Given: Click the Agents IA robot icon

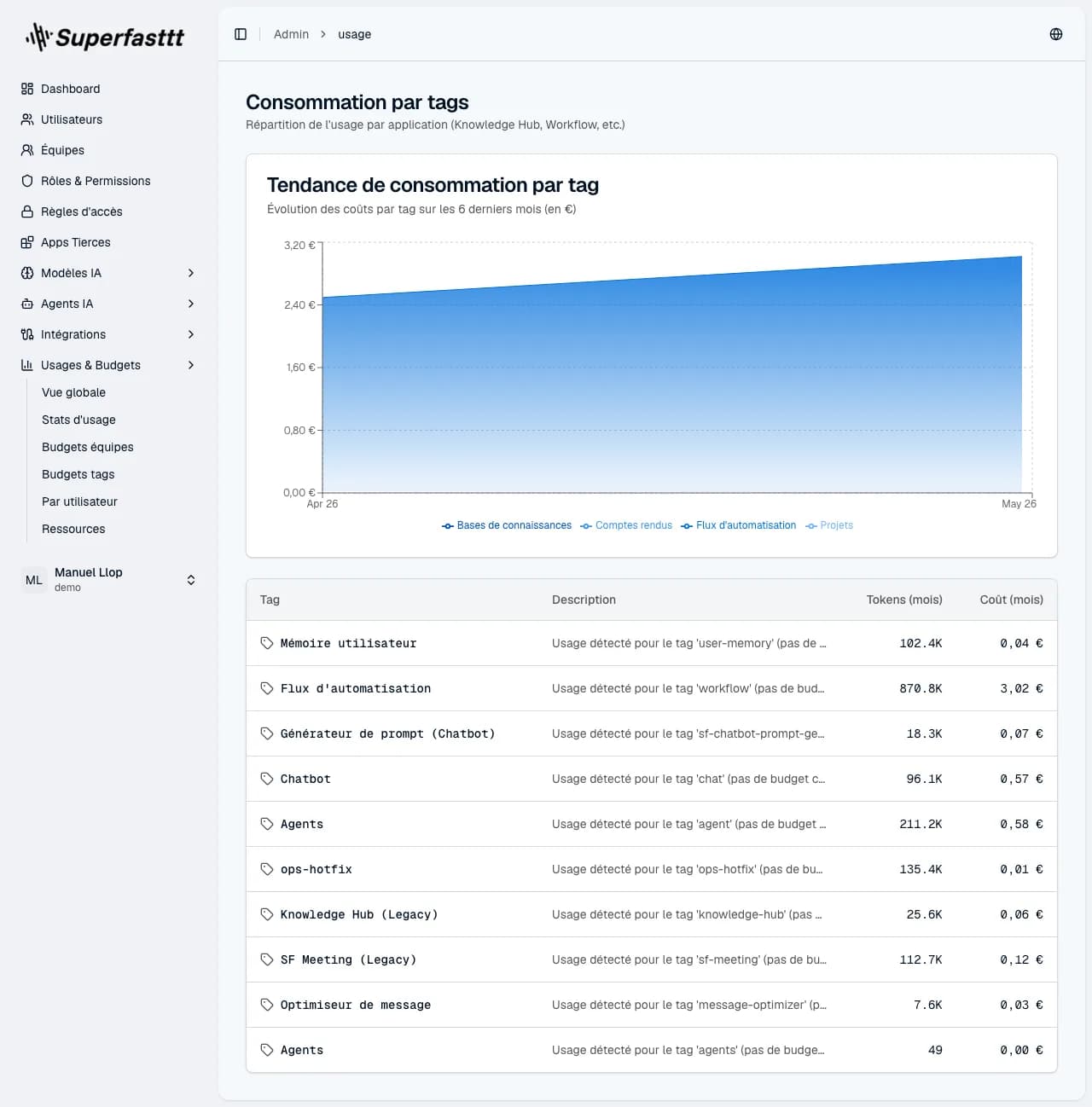Looking at the screenshot, I should click(27, 304).
